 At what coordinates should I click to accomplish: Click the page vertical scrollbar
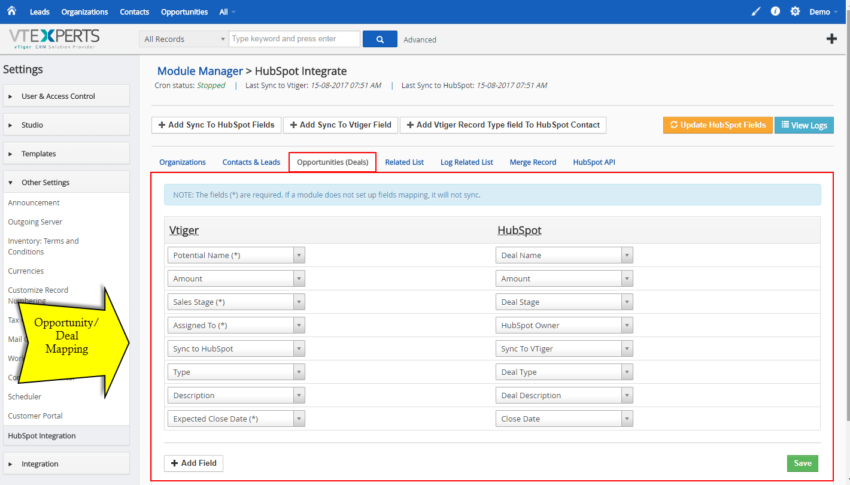coord(847,217)
